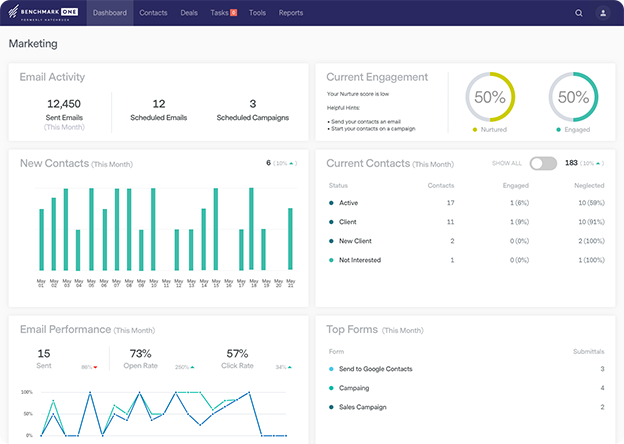
Task: Click the May 01 bar in chart
Action: 41,240
